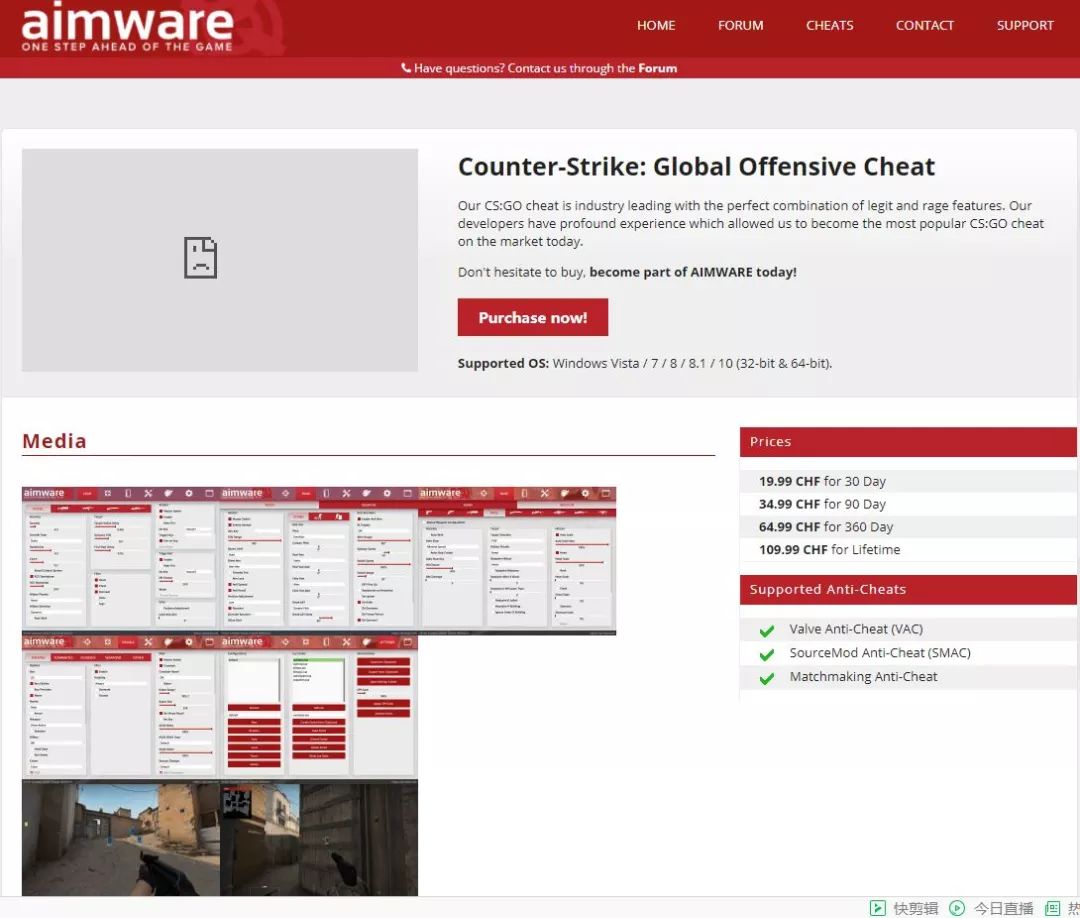The width and height of the screenshot is (1080, 918).
Task: Open the first menu screenshot thumbnail in Media
Action: 120,560
